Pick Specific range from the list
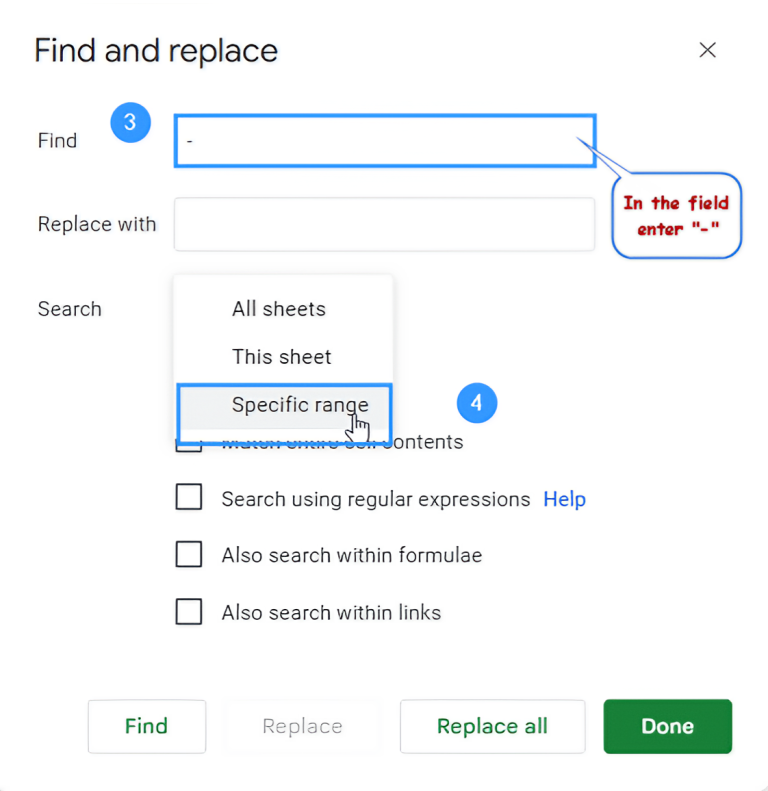The image size is (768, 791). [299, 405]
